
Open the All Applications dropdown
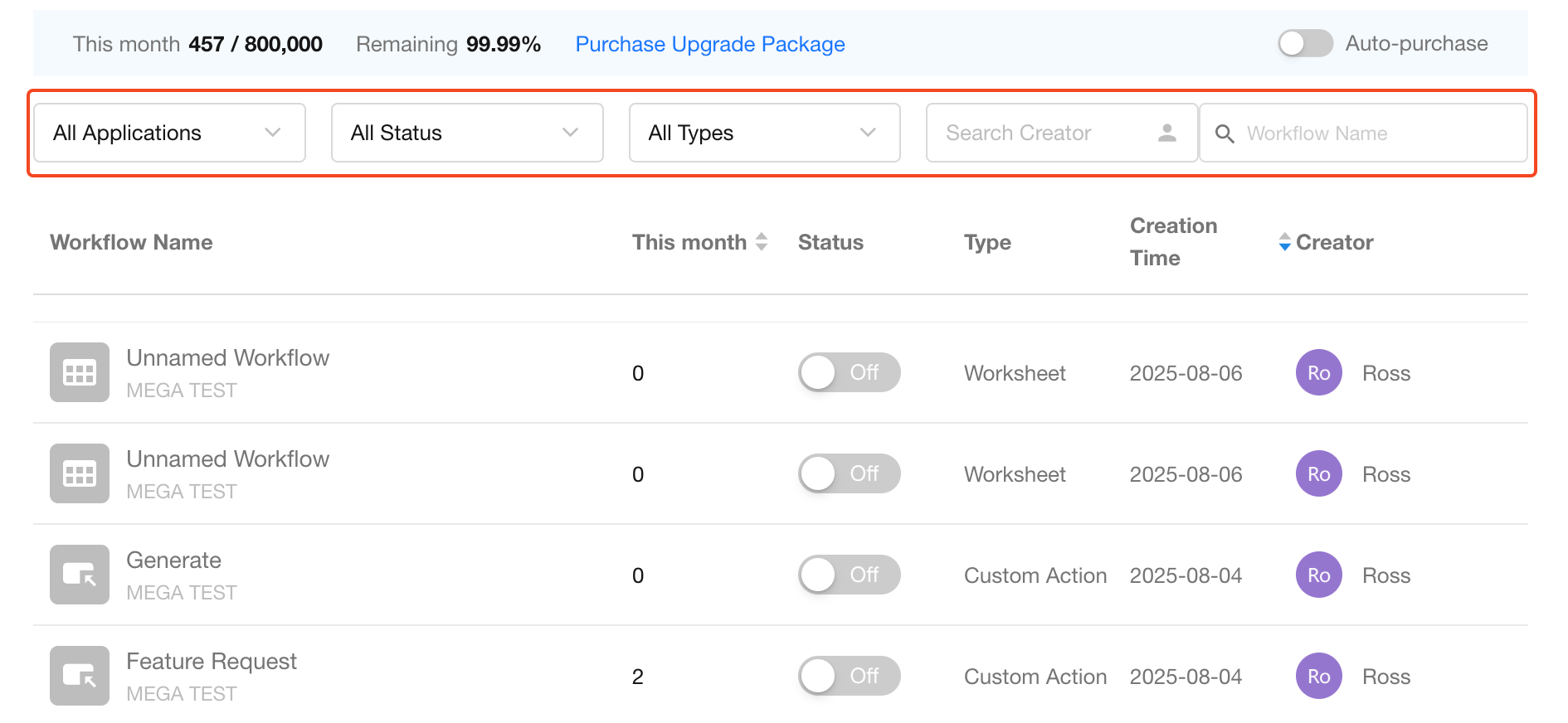pos(169,133)
